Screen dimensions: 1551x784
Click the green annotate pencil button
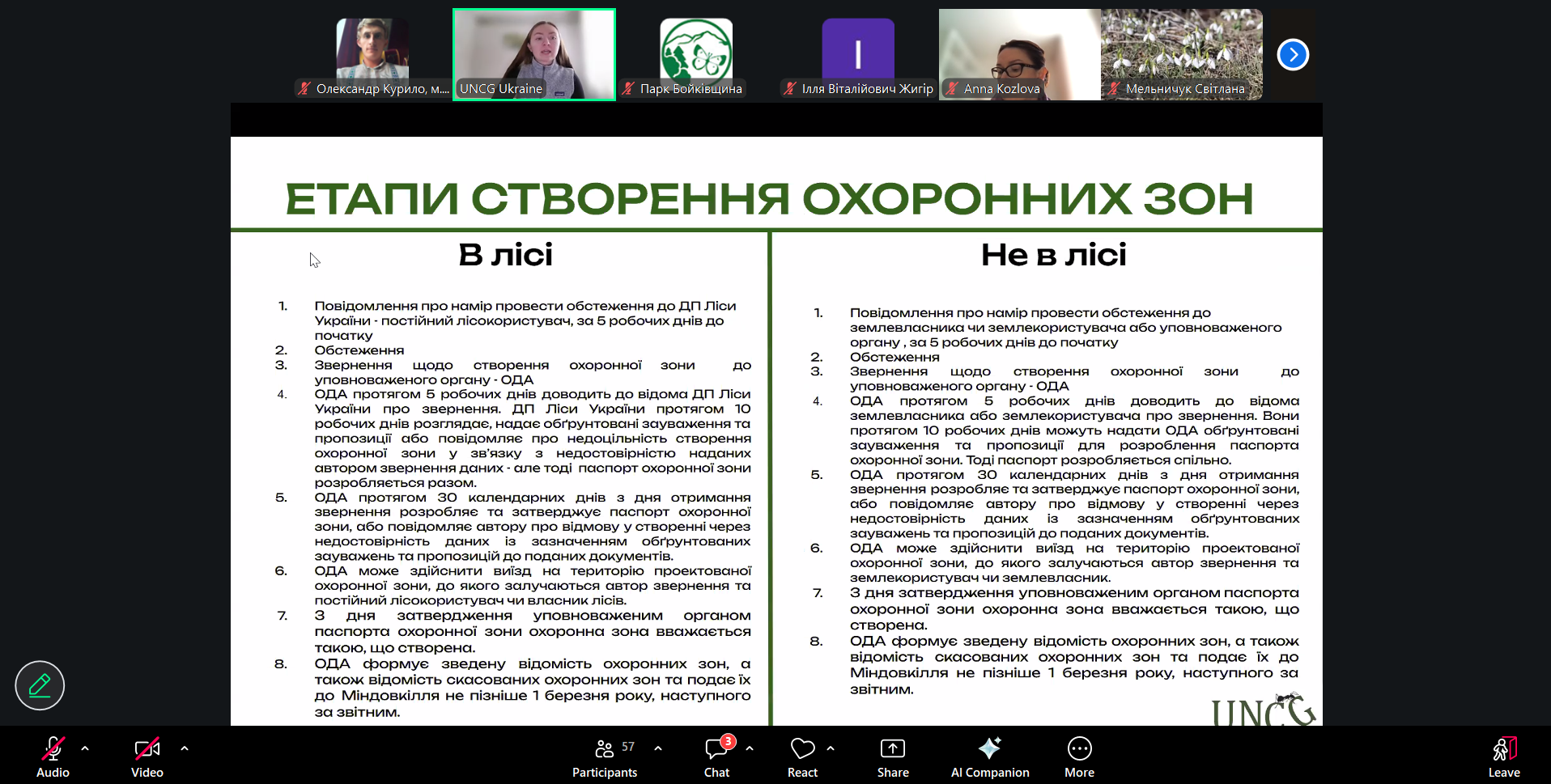[x=40, y=685]
